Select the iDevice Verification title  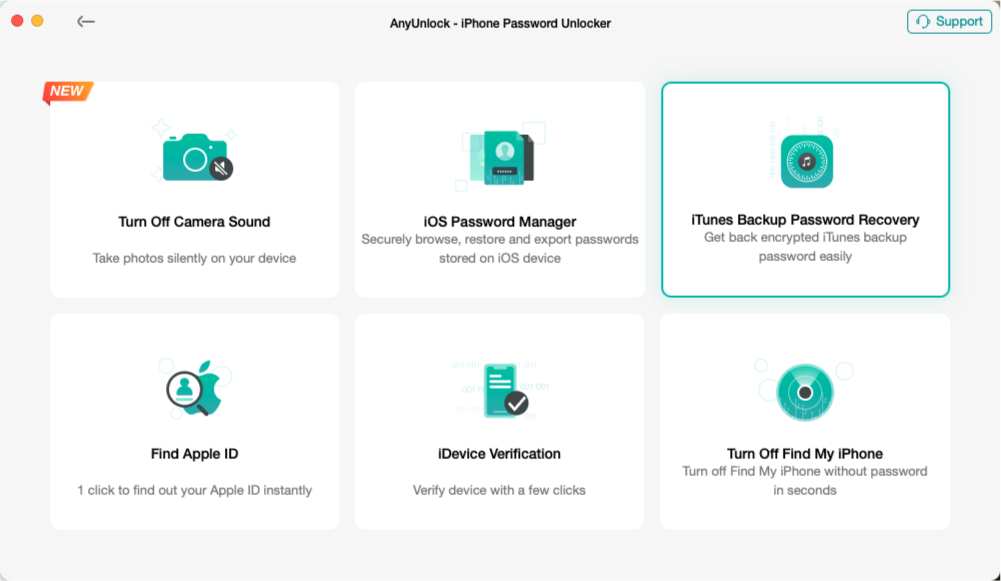[499, 454]
